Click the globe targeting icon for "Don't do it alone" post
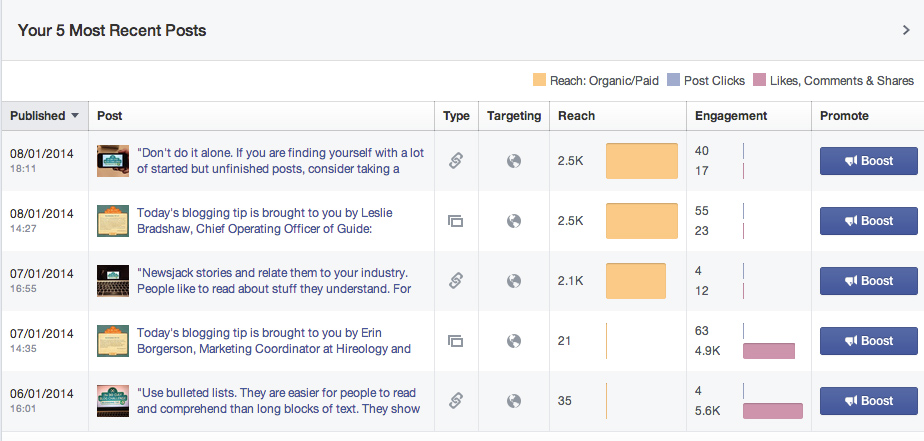Image resolution: width=924 pixels, height=441 pixels. 514,161
